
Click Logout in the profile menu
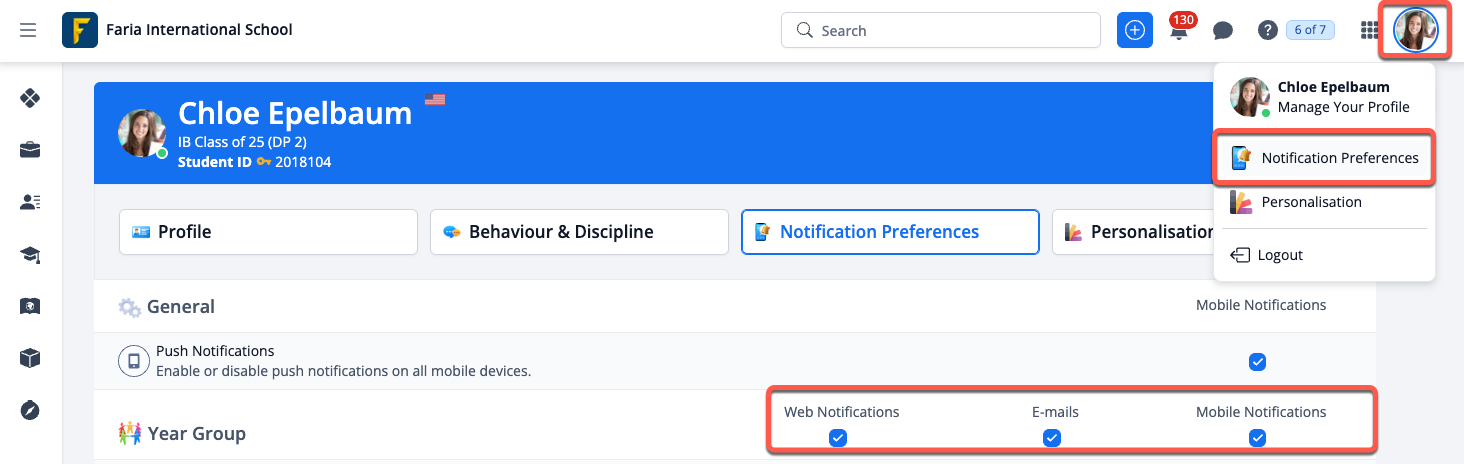click(x=1280, y=255)
